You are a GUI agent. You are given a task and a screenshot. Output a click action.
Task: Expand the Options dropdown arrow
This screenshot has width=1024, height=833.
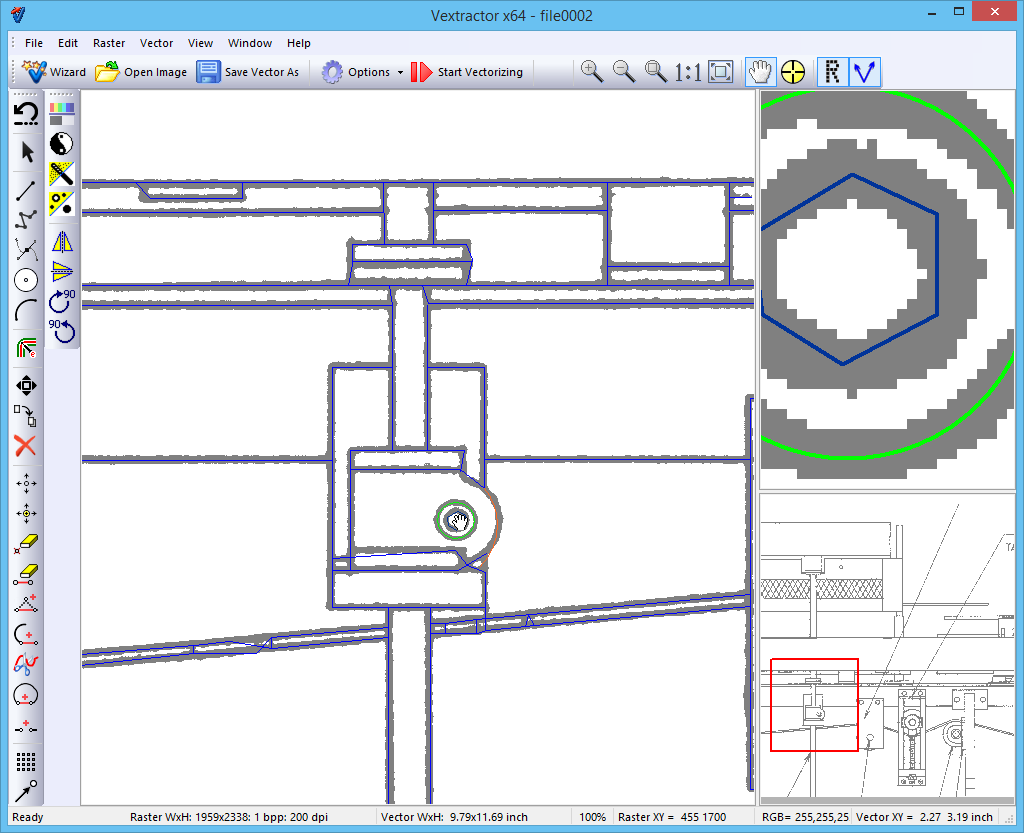click(400, 72)
